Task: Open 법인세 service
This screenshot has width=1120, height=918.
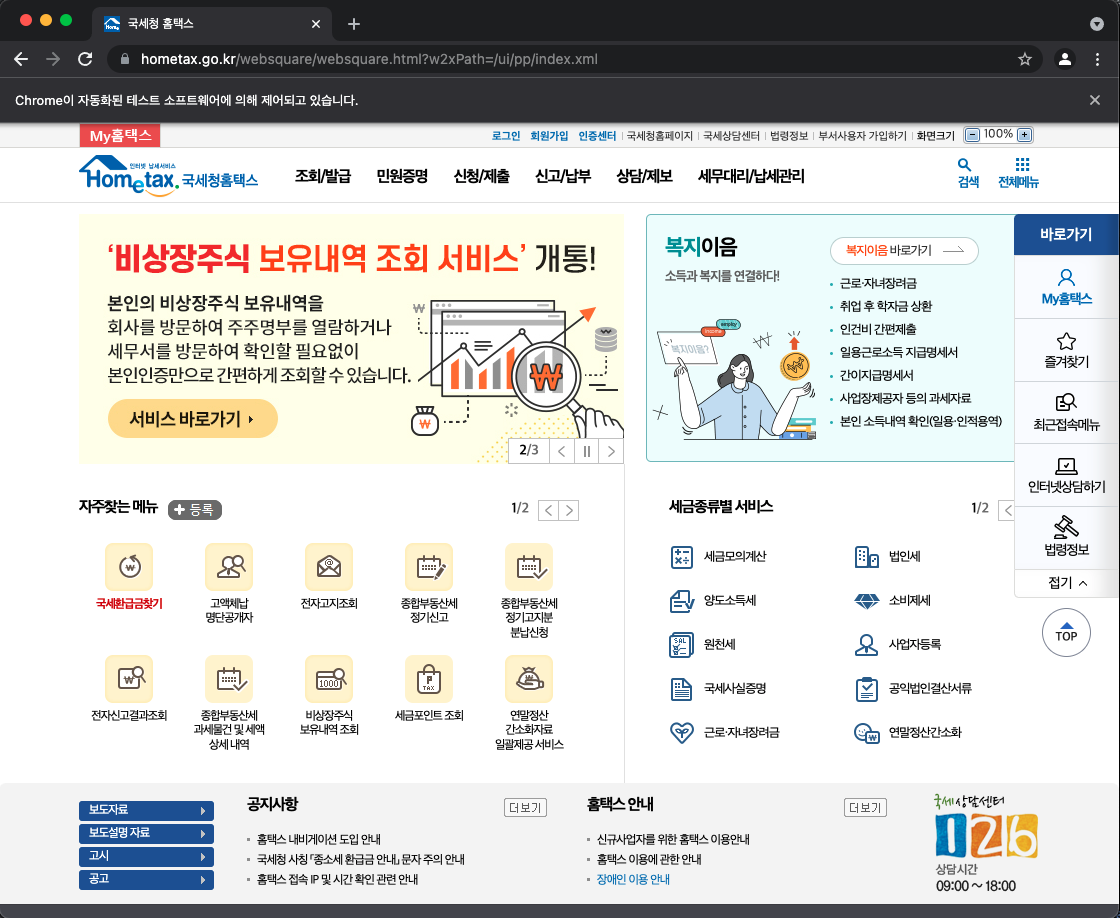Action: point(887,557)
